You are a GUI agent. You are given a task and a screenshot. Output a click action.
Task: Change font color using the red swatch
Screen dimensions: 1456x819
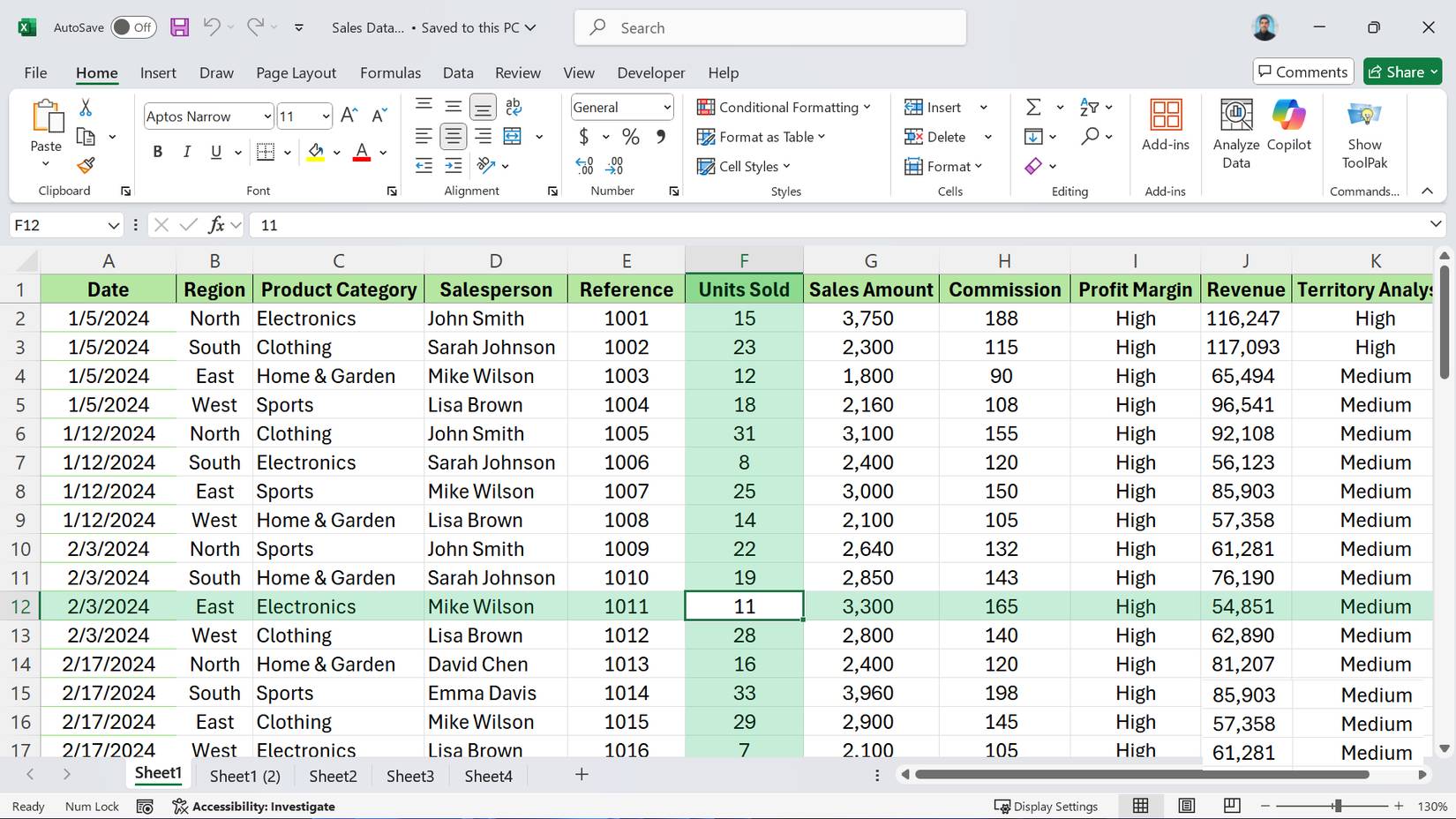click(360, 152)
